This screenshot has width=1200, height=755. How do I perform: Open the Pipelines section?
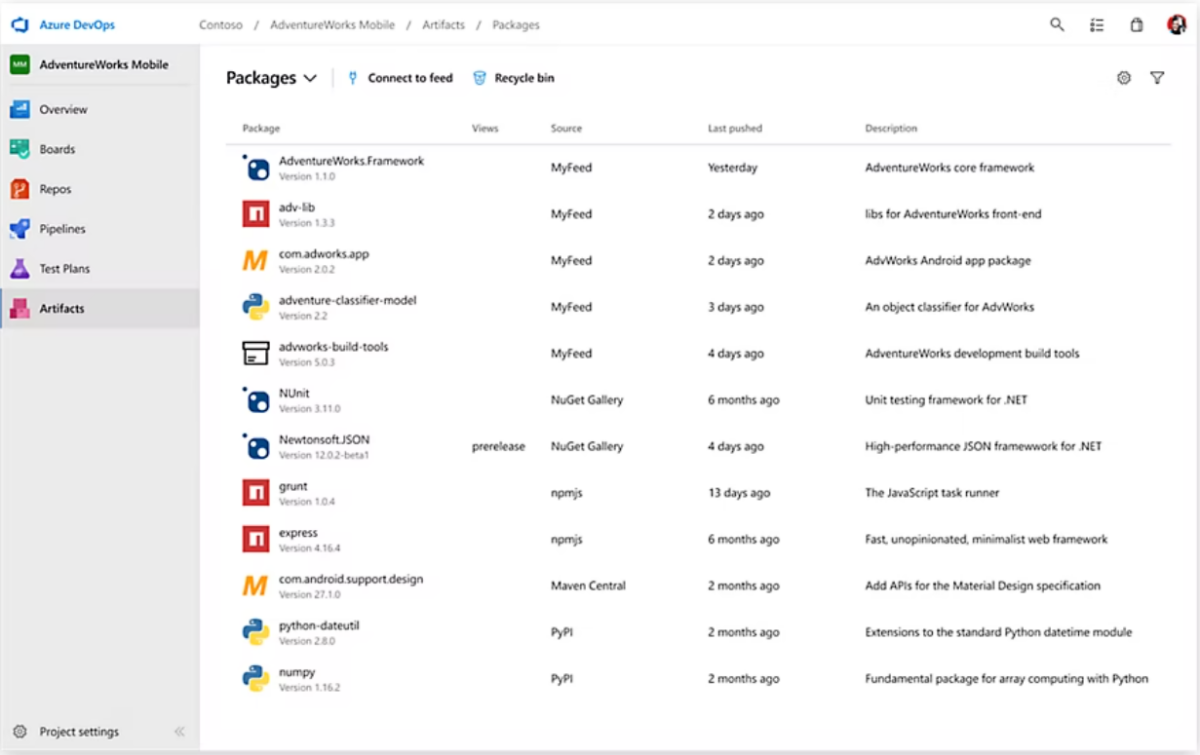pos(65,228)
